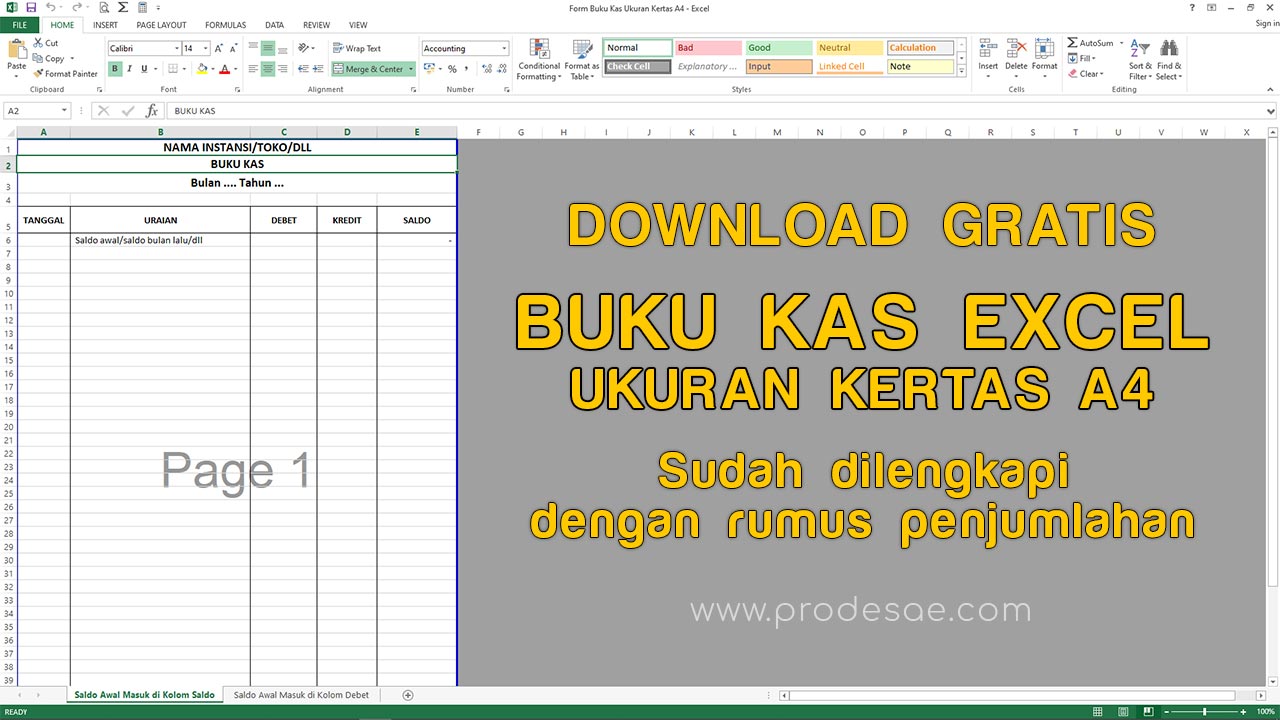Screen dimensions: 1280x720
Task: Click the zoom slider in status bar
Action: (1204, 712)
